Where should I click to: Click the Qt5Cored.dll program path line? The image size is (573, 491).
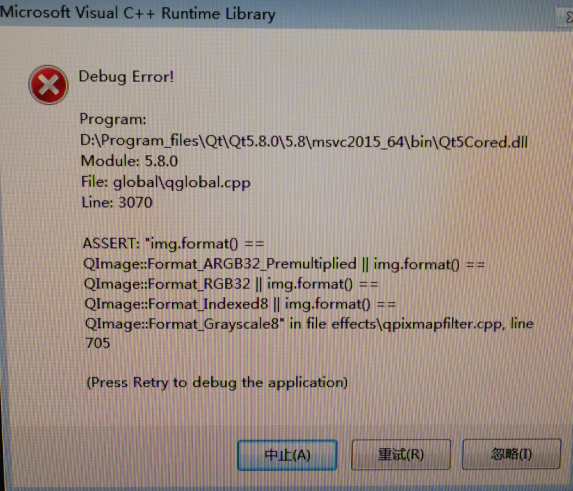[304, 141]
